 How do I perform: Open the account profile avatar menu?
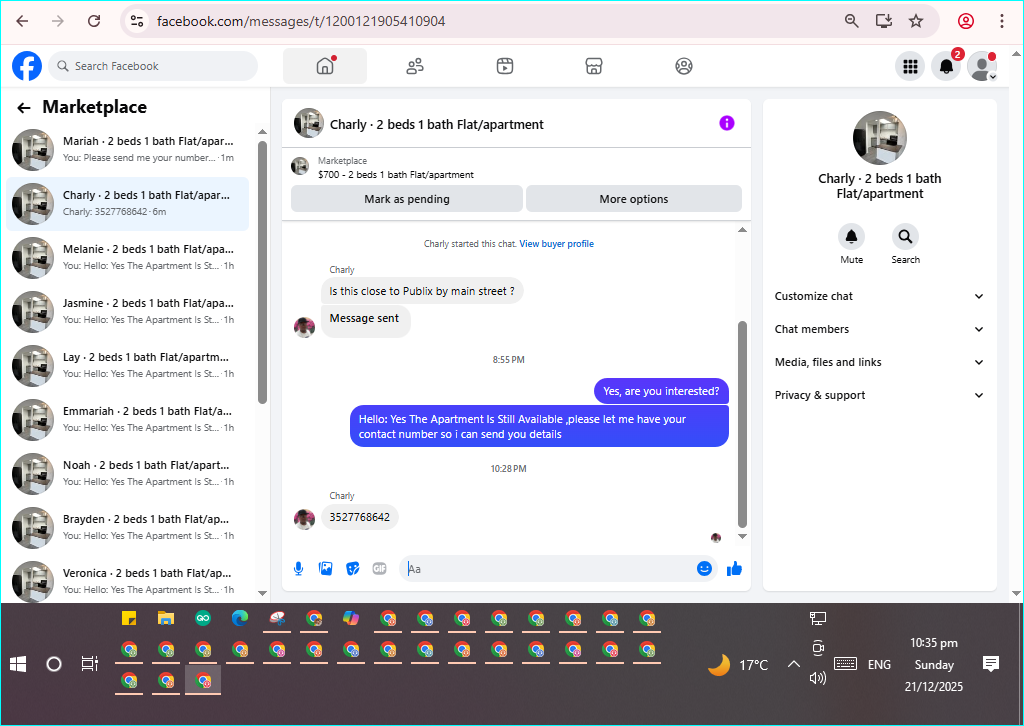pyautogui.click(x=982, y=66)
